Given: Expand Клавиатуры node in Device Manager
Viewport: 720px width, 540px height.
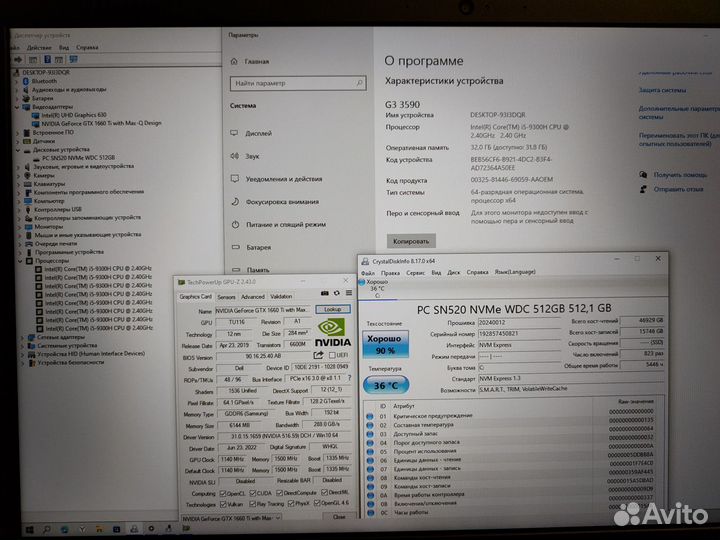Looking at the screenshot, I should (x=18, y=184).
